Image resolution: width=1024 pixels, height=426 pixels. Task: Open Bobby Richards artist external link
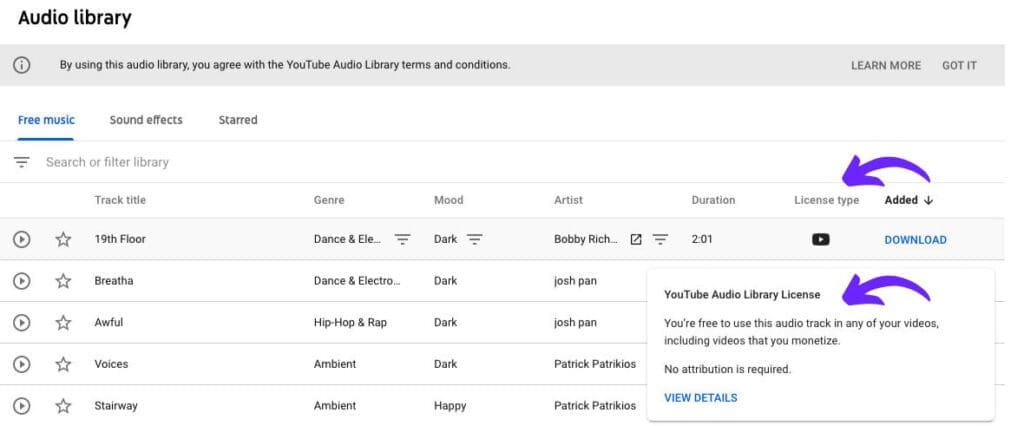click(x=635, y=239)
